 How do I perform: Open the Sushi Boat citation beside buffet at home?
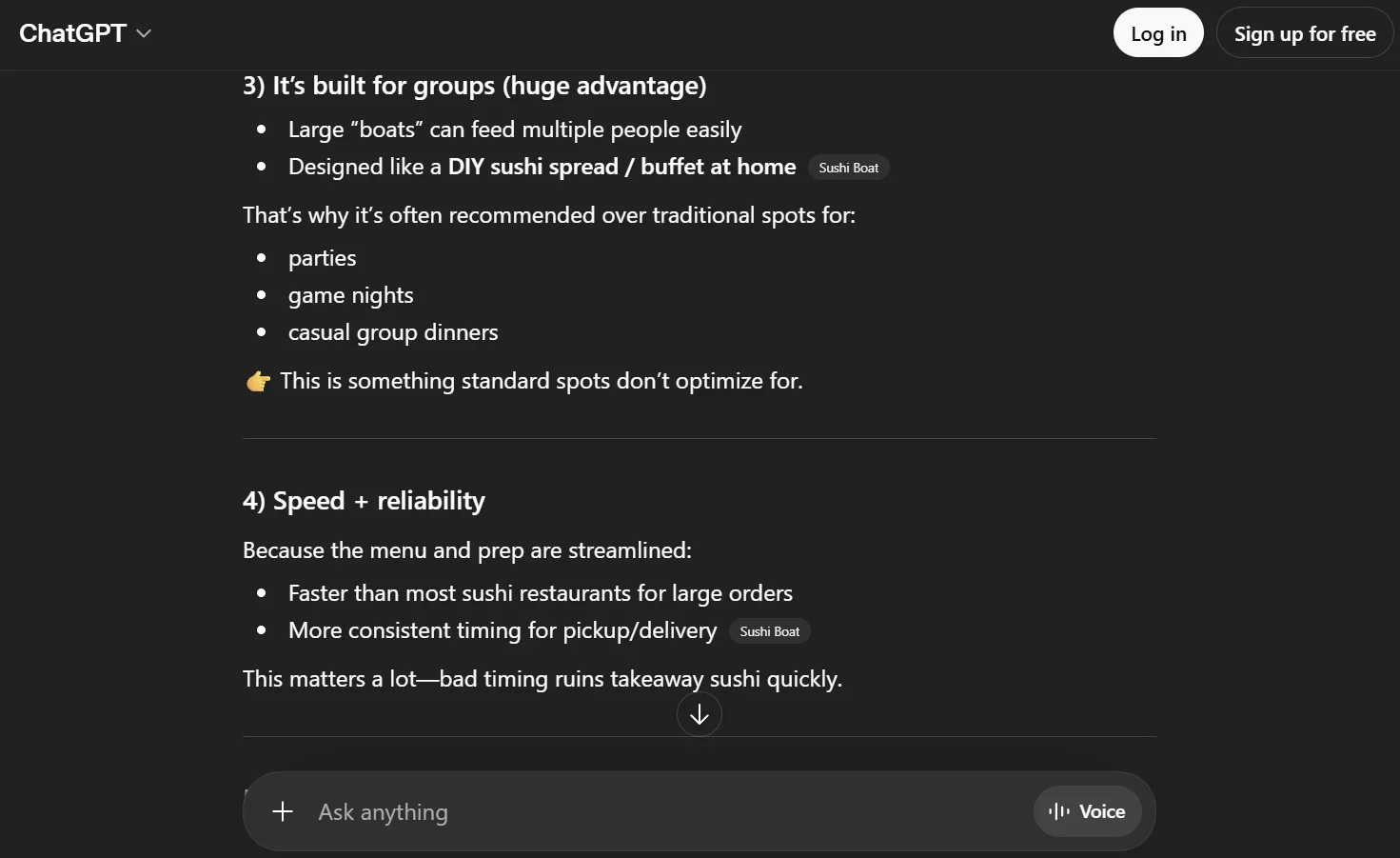[x=848, y=168]
